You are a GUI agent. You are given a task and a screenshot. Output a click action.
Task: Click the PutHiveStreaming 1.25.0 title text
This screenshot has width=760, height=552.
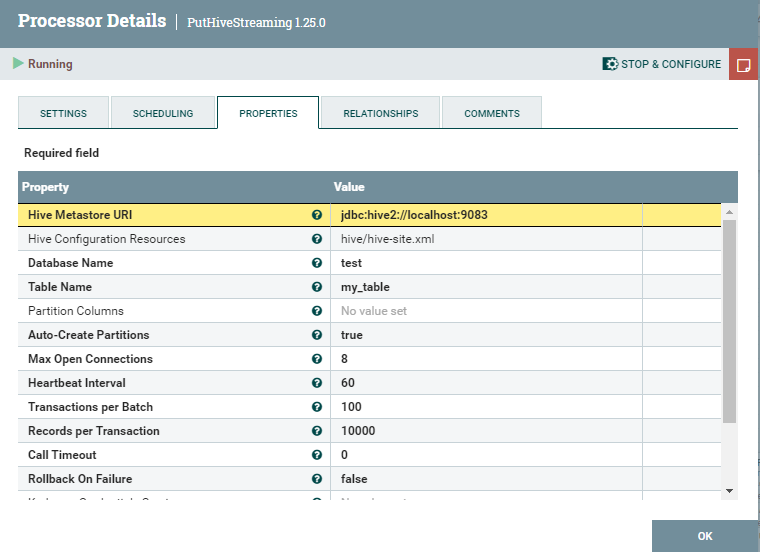(x=256, y=22)
